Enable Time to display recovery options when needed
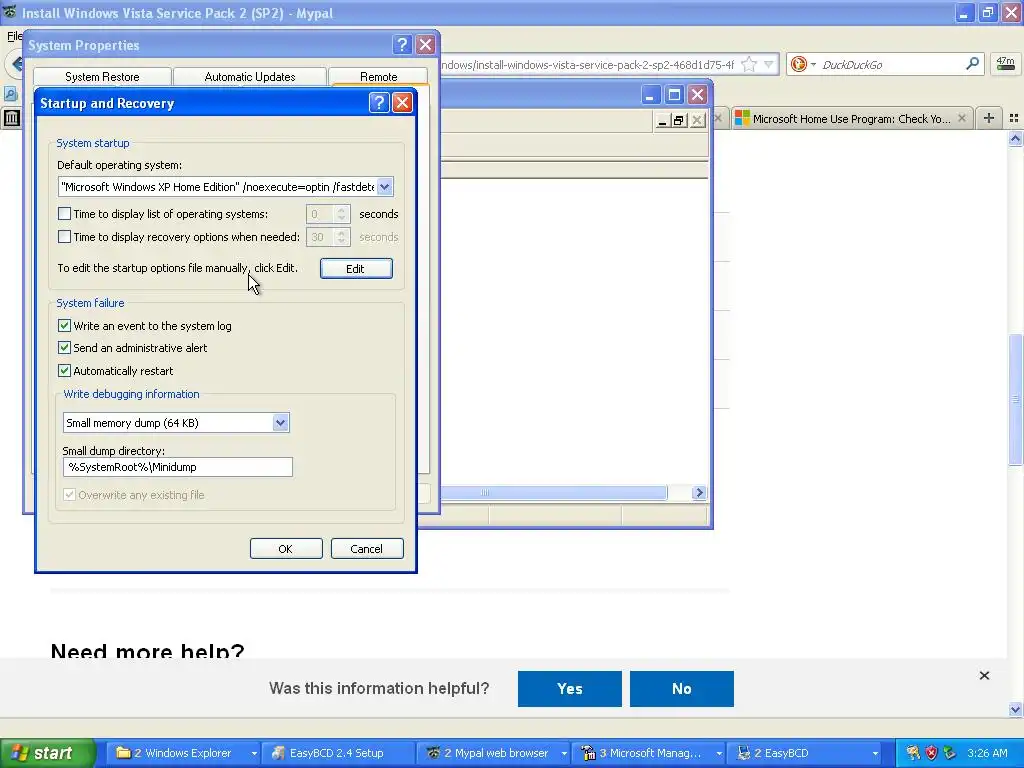Screen dimensions: 1024x768 (x=64, y=236)
